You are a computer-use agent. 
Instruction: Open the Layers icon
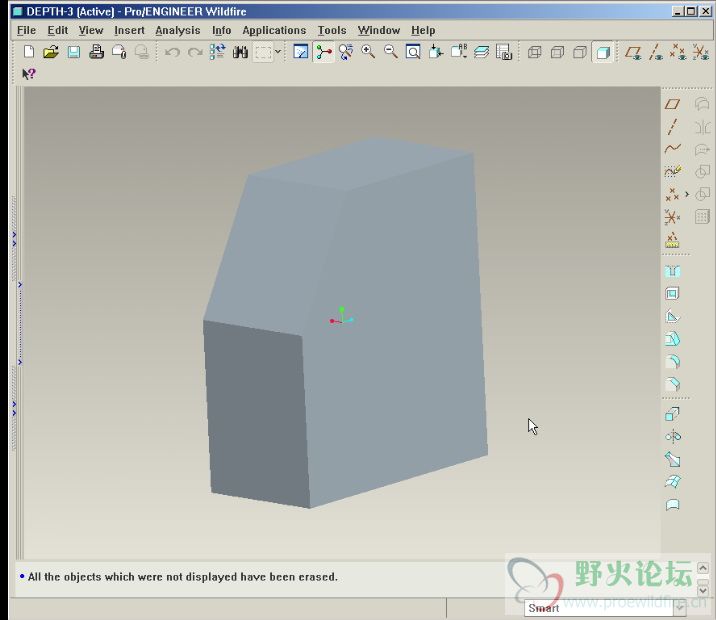point(481,52)
